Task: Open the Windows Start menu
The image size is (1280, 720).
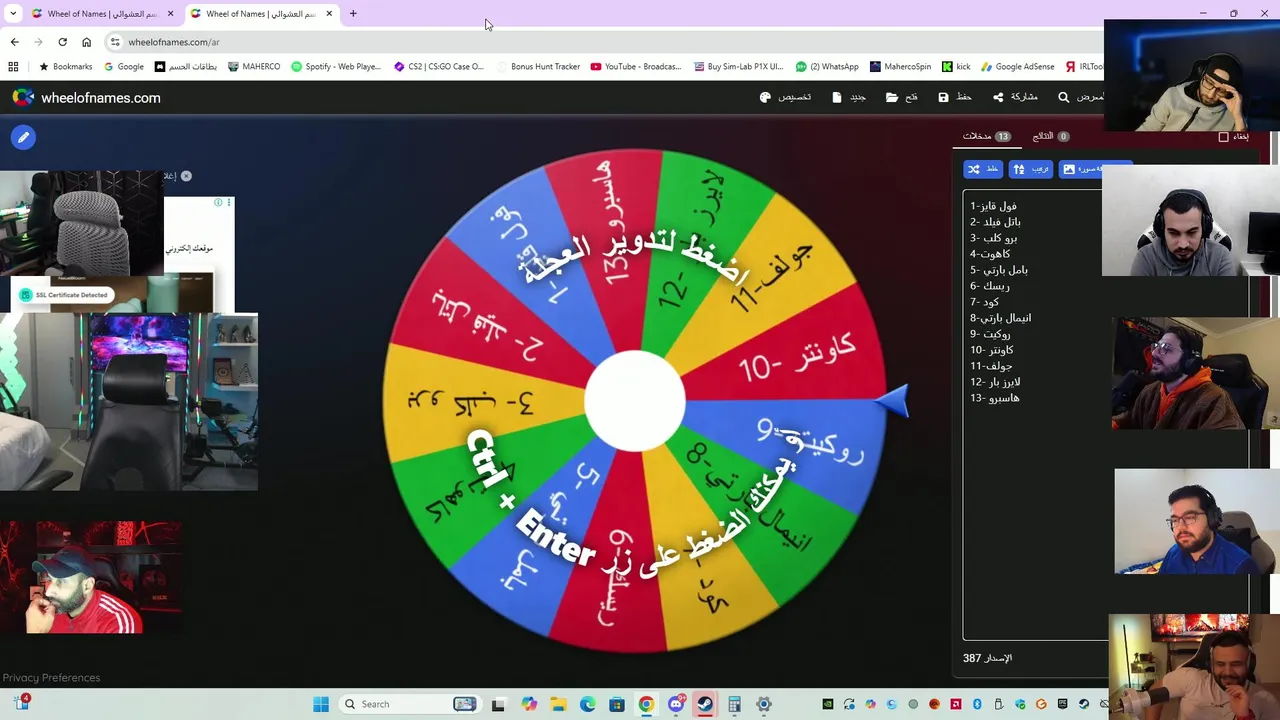Action: (321, 704)
